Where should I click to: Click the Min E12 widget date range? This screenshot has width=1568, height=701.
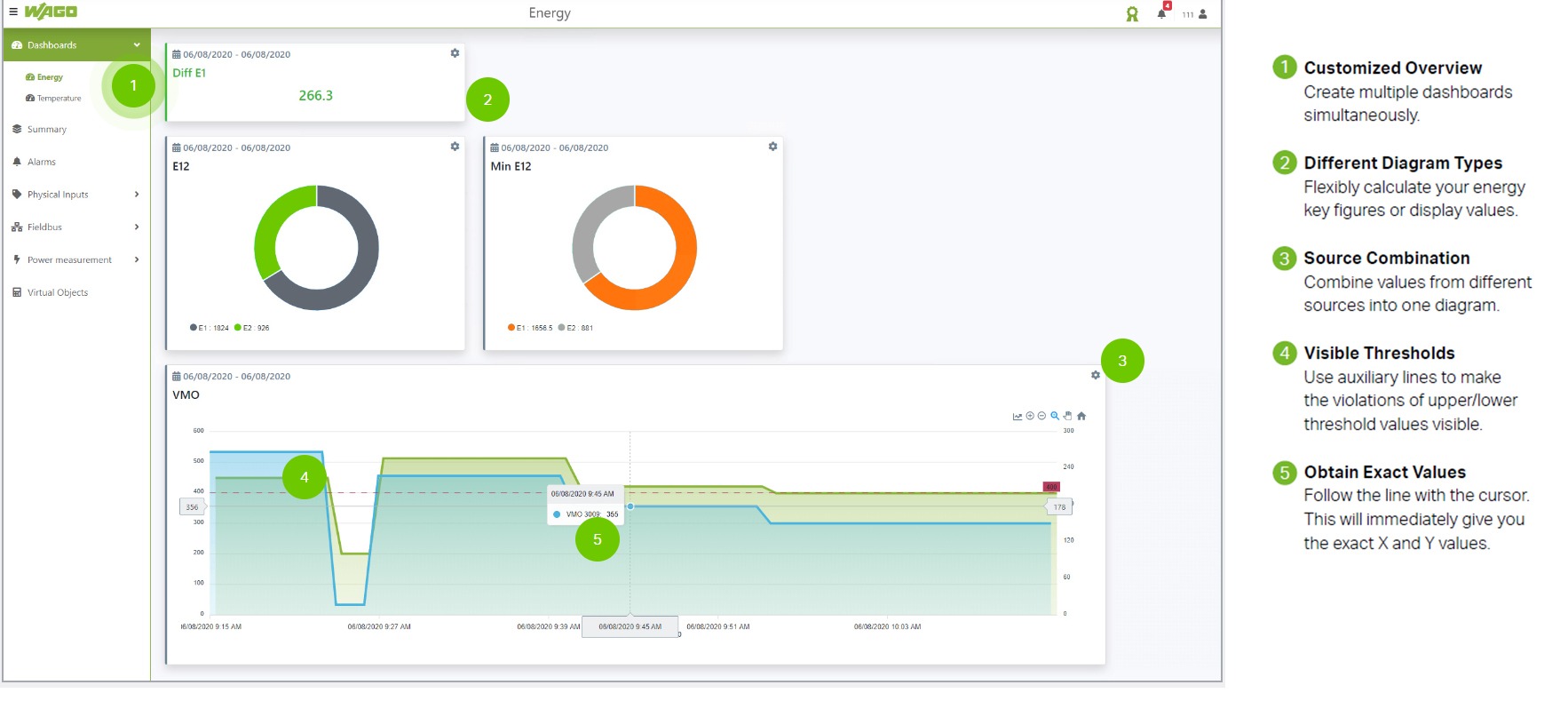coord(555,147)
